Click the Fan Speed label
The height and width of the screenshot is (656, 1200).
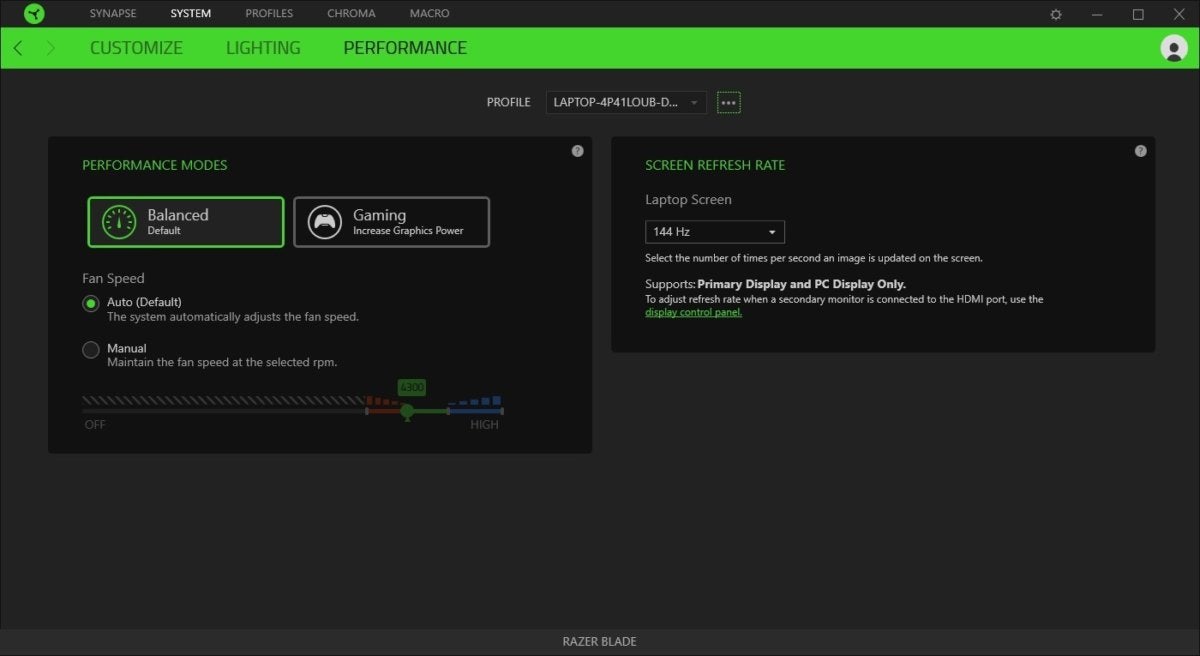pyautogui.click(x=113, y=278)
